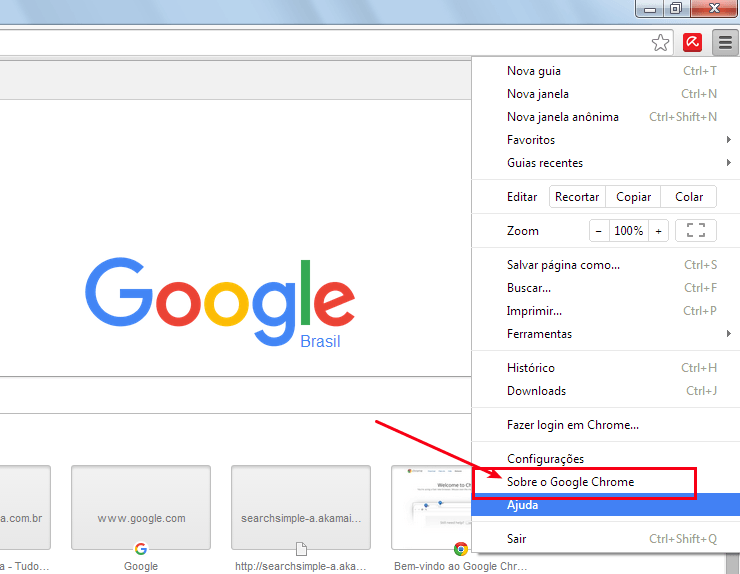This screenshot has height=574, width=740.
Task: Click the Google Brasil logo
Action: tap(220, 302)
